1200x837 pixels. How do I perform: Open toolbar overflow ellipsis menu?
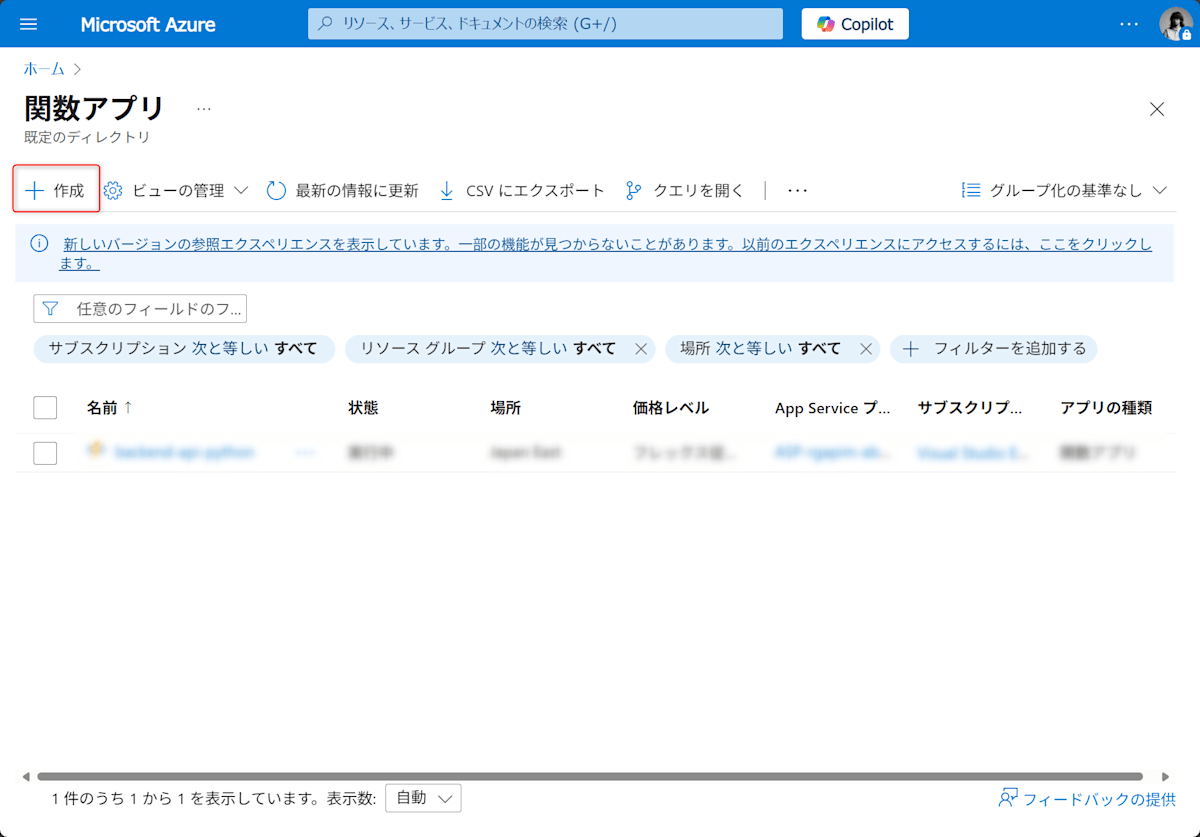tap(797, 190)
